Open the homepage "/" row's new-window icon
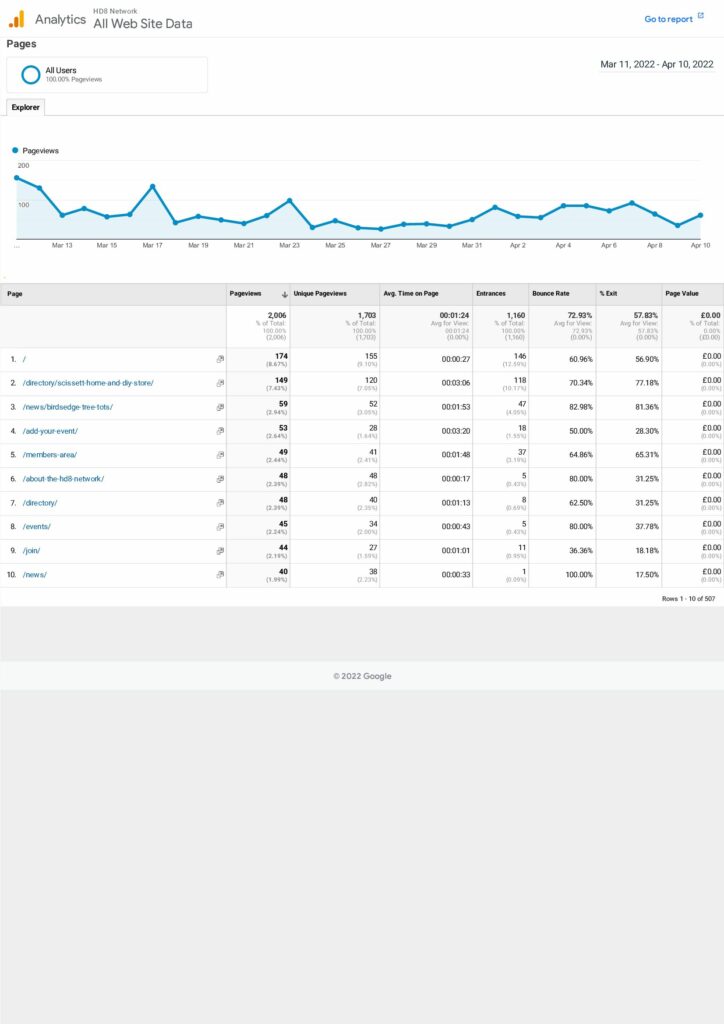This screenshot has width=724, height=1024. (x=220, y=358)
